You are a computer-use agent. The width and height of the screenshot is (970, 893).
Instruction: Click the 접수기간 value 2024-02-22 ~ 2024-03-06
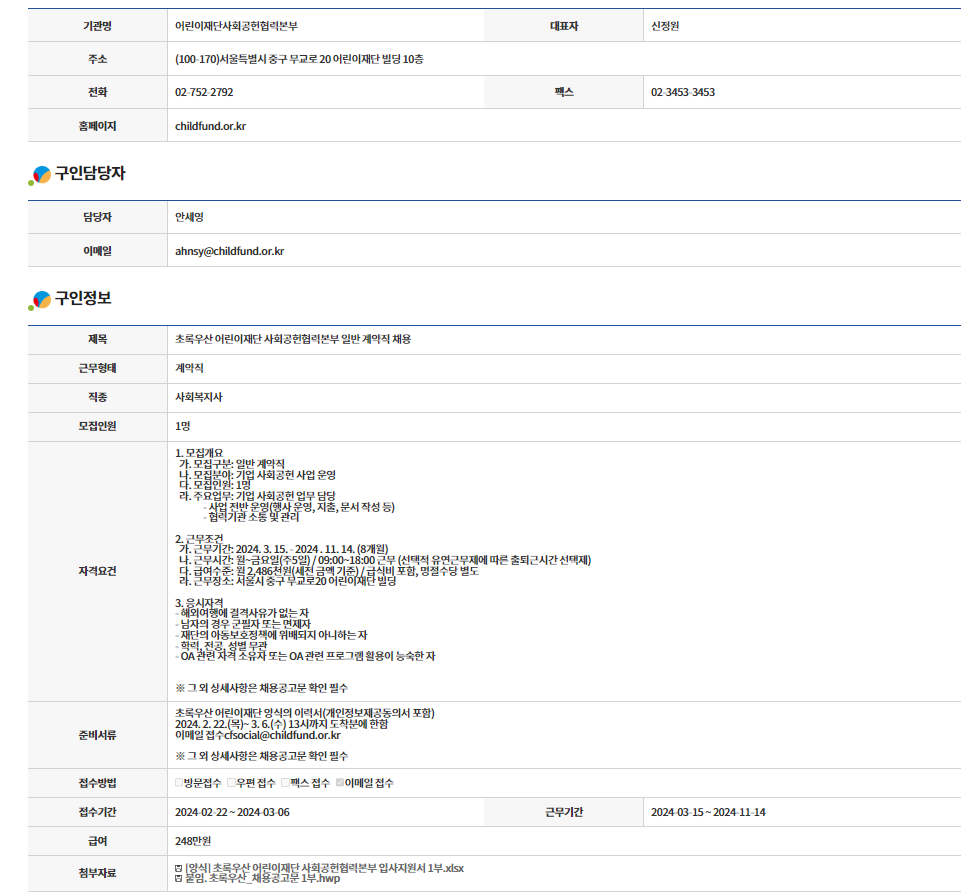point(232,812)
